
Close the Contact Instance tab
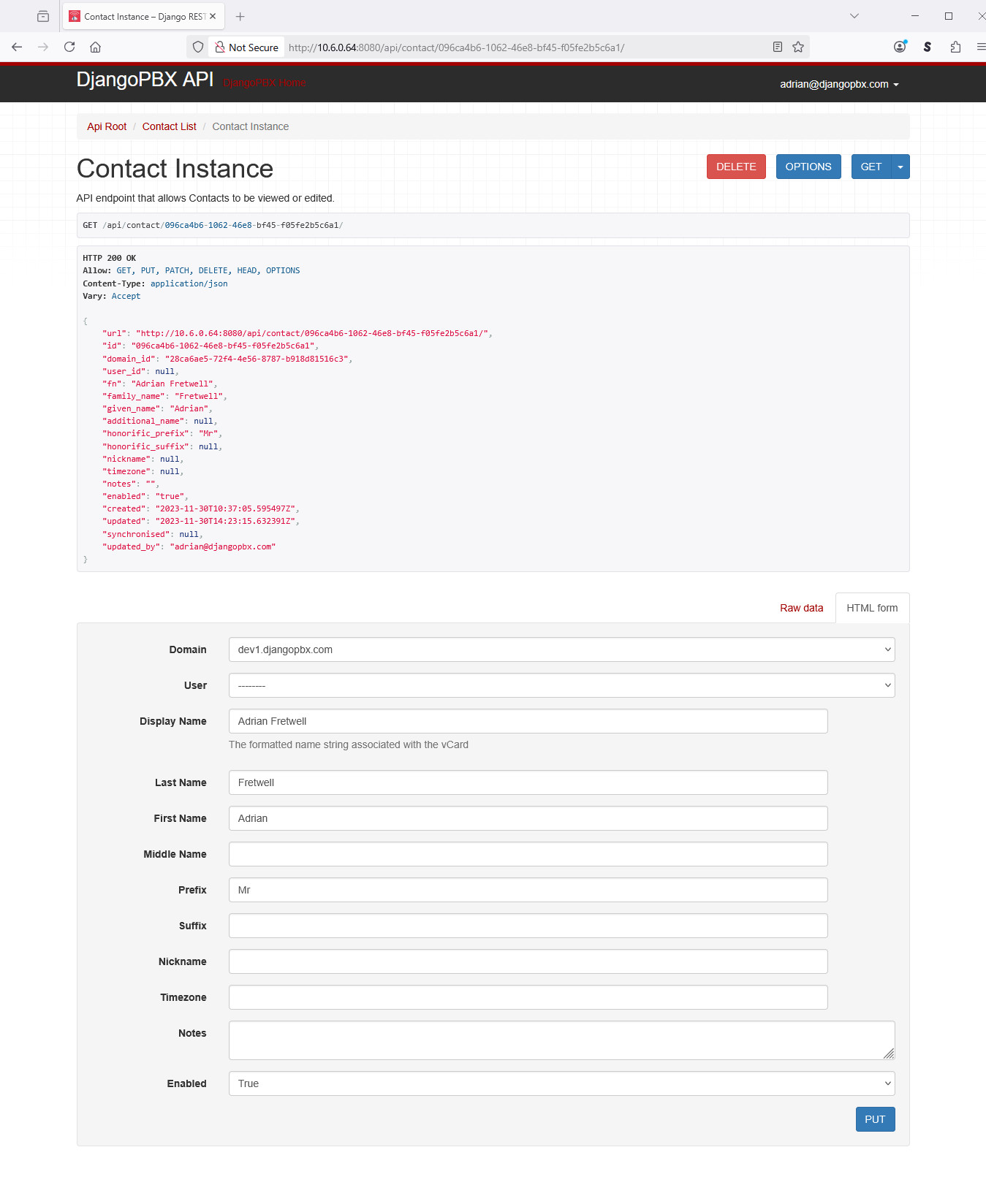[213, 16]
